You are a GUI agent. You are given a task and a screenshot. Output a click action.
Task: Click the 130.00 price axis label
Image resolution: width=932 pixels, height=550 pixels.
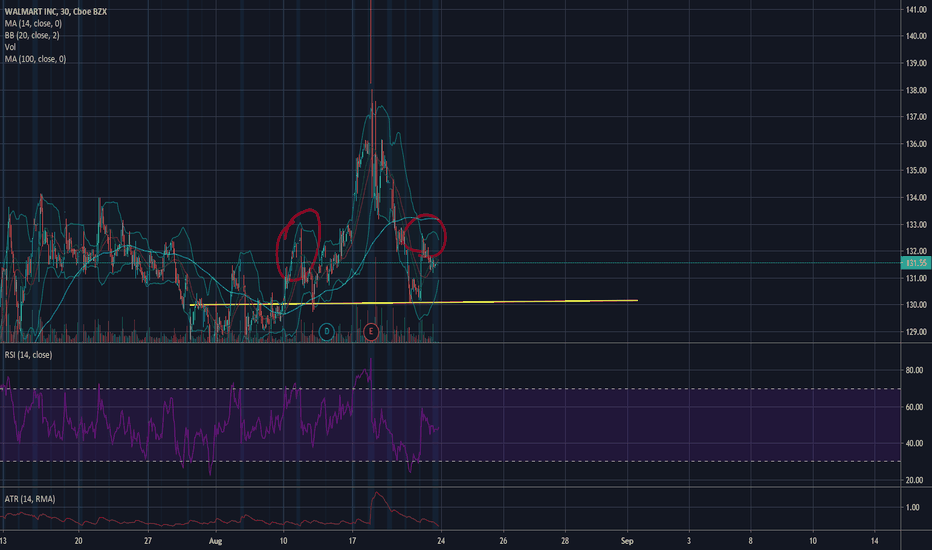pos(916,305)
